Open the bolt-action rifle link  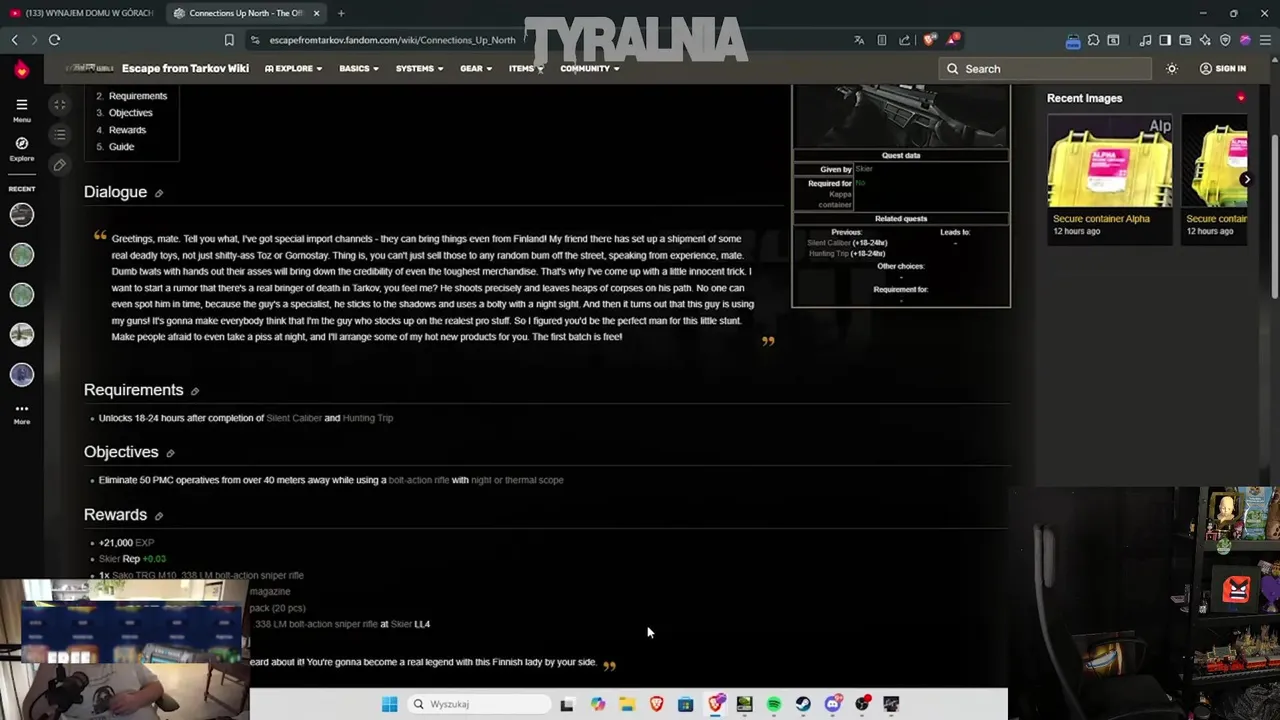pos(419,480)
